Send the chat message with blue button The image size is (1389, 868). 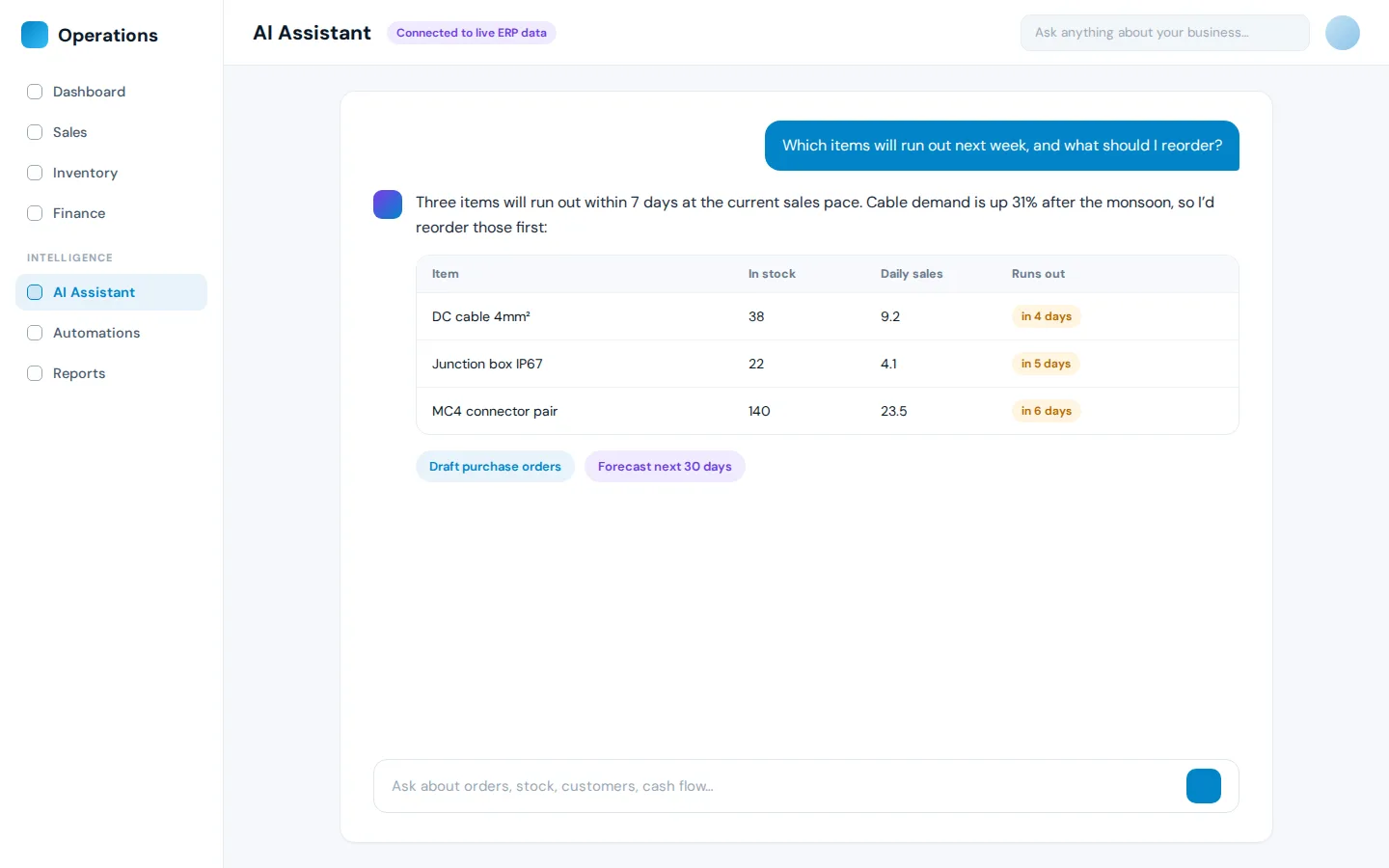point(1204,786)
